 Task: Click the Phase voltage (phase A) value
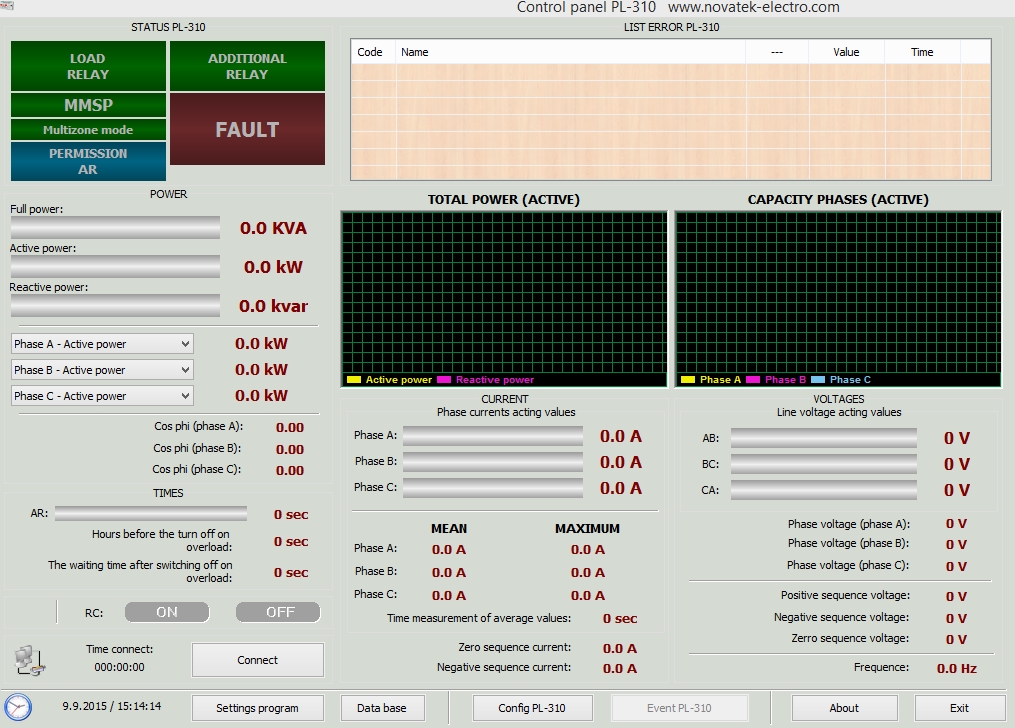tap(956, 524)
